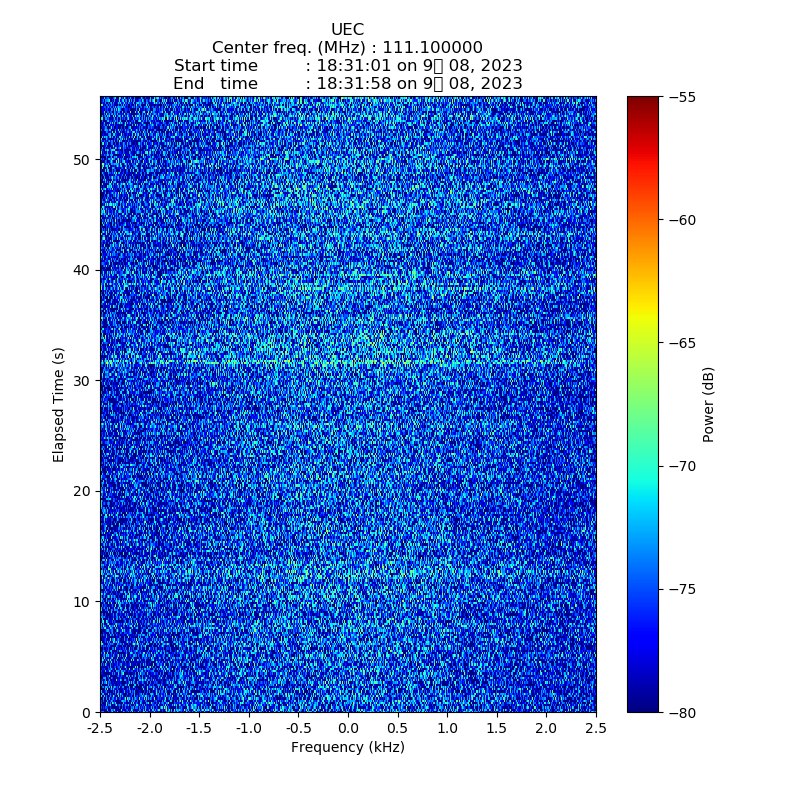Click the Center freq. (MHz) header line
This screenshot has height=800, width=800.
(x=347, y=48)
